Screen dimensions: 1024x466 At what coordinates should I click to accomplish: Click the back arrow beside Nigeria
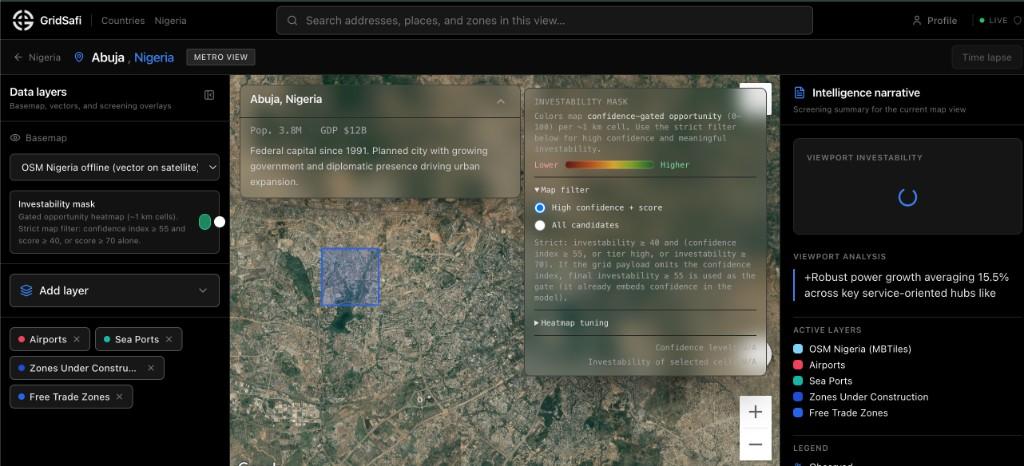[x=18, y=57]
